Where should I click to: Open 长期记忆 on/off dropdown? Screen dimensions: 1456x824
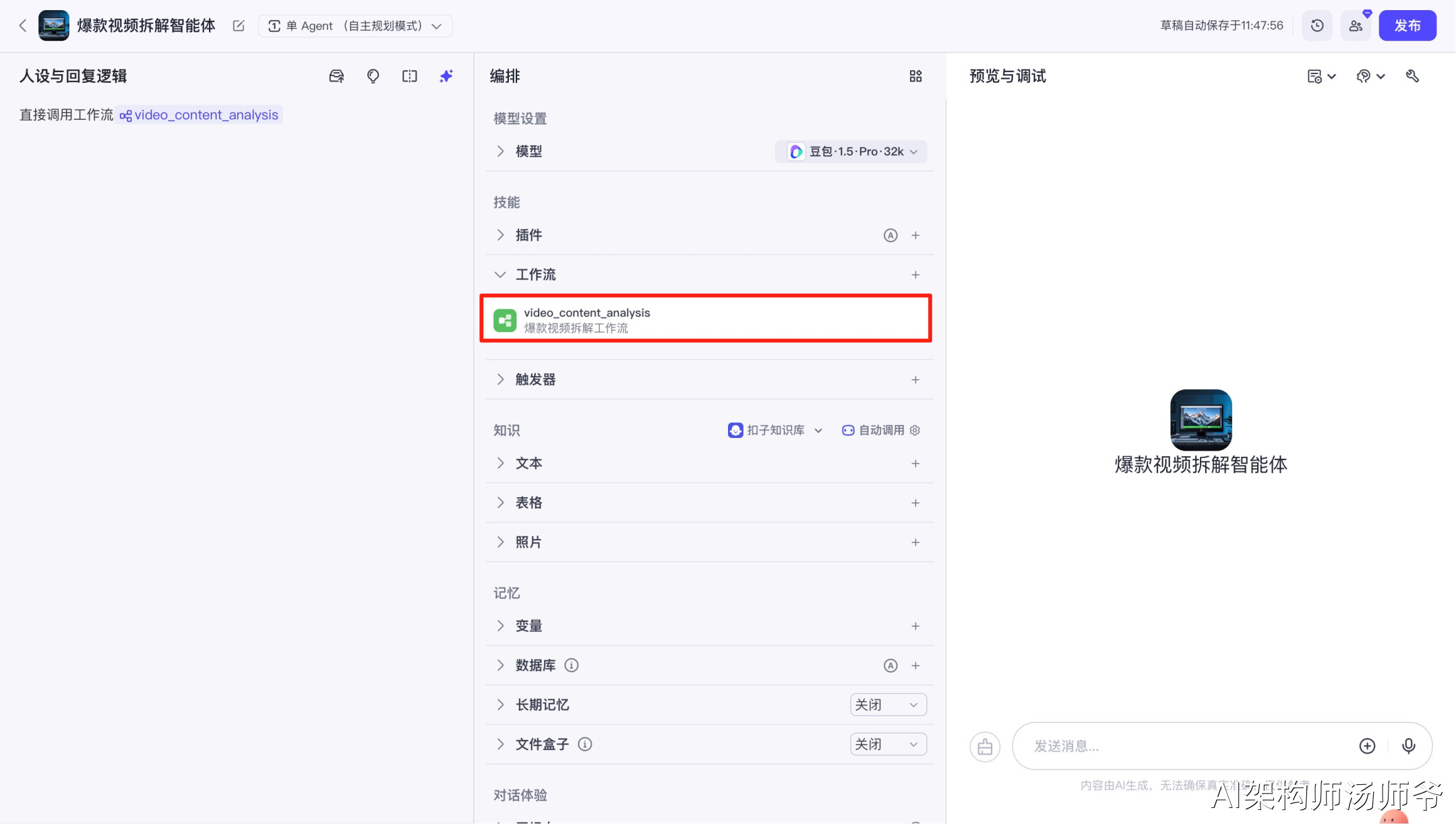click(x=888, y=705)
